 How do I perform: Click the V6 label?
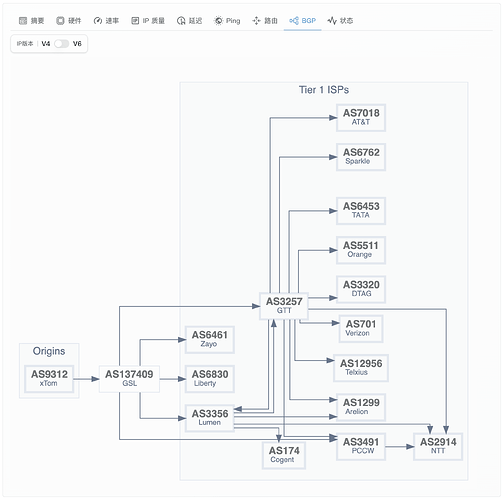click(77, 44)
